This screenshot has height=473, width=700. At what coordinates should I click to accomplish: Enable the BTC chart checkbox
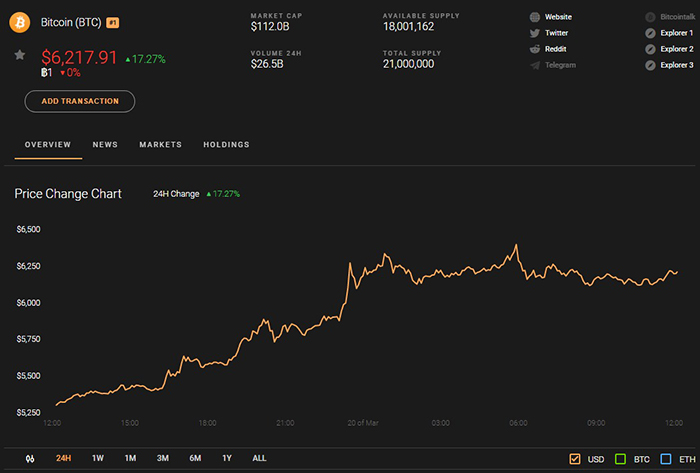tap(620, 459)
